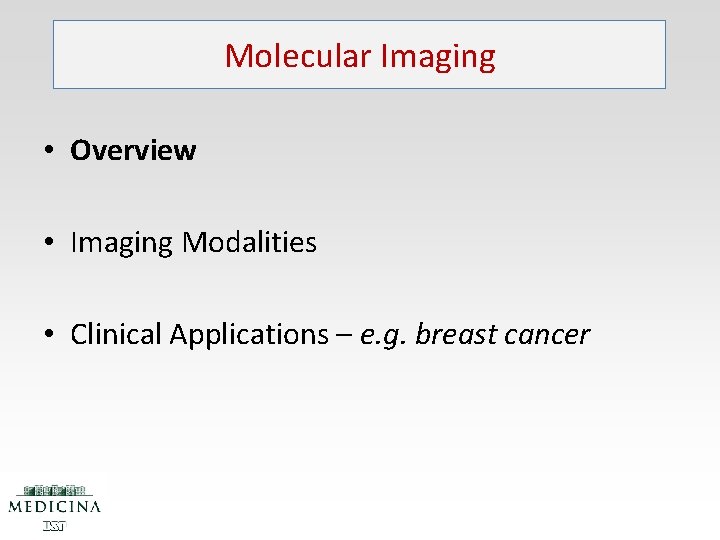The width and height of the screenshot is (720, 540).
Task: Click the Medicina building logo icon
Action: pos(55,490)
